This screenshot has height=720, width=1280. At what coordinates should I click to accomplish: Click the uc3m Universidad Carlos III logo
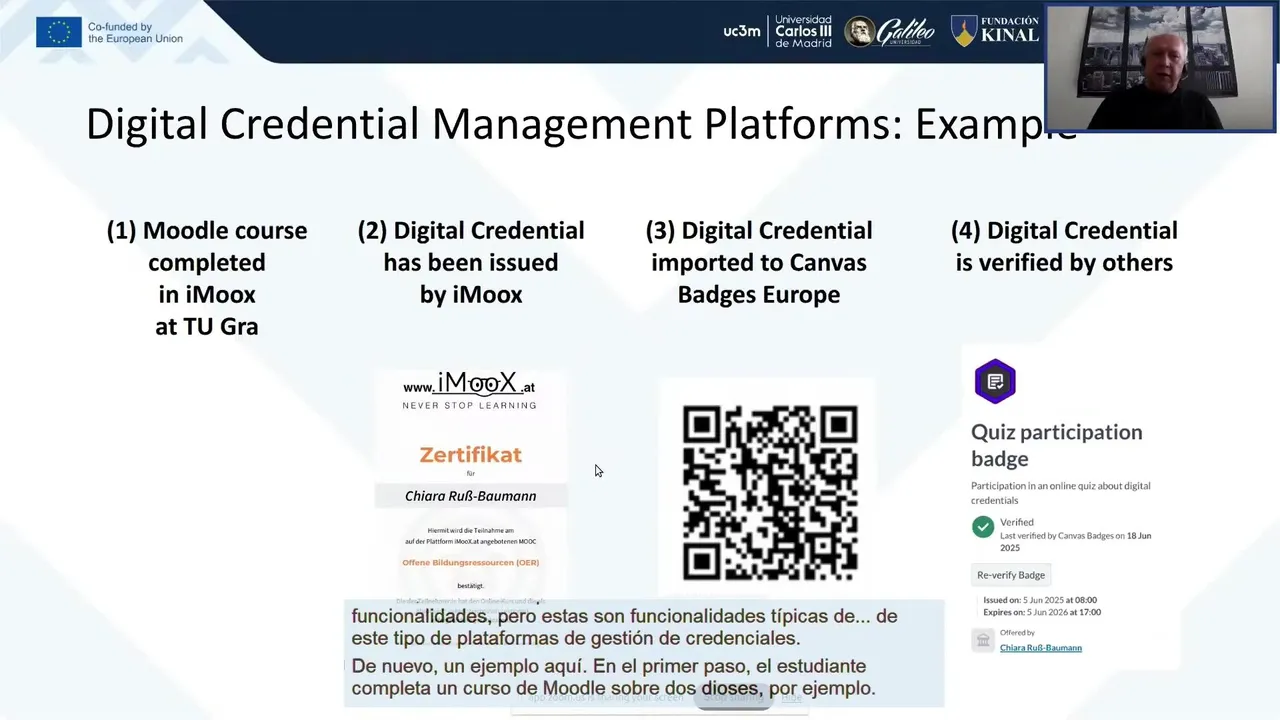(777, 31)
